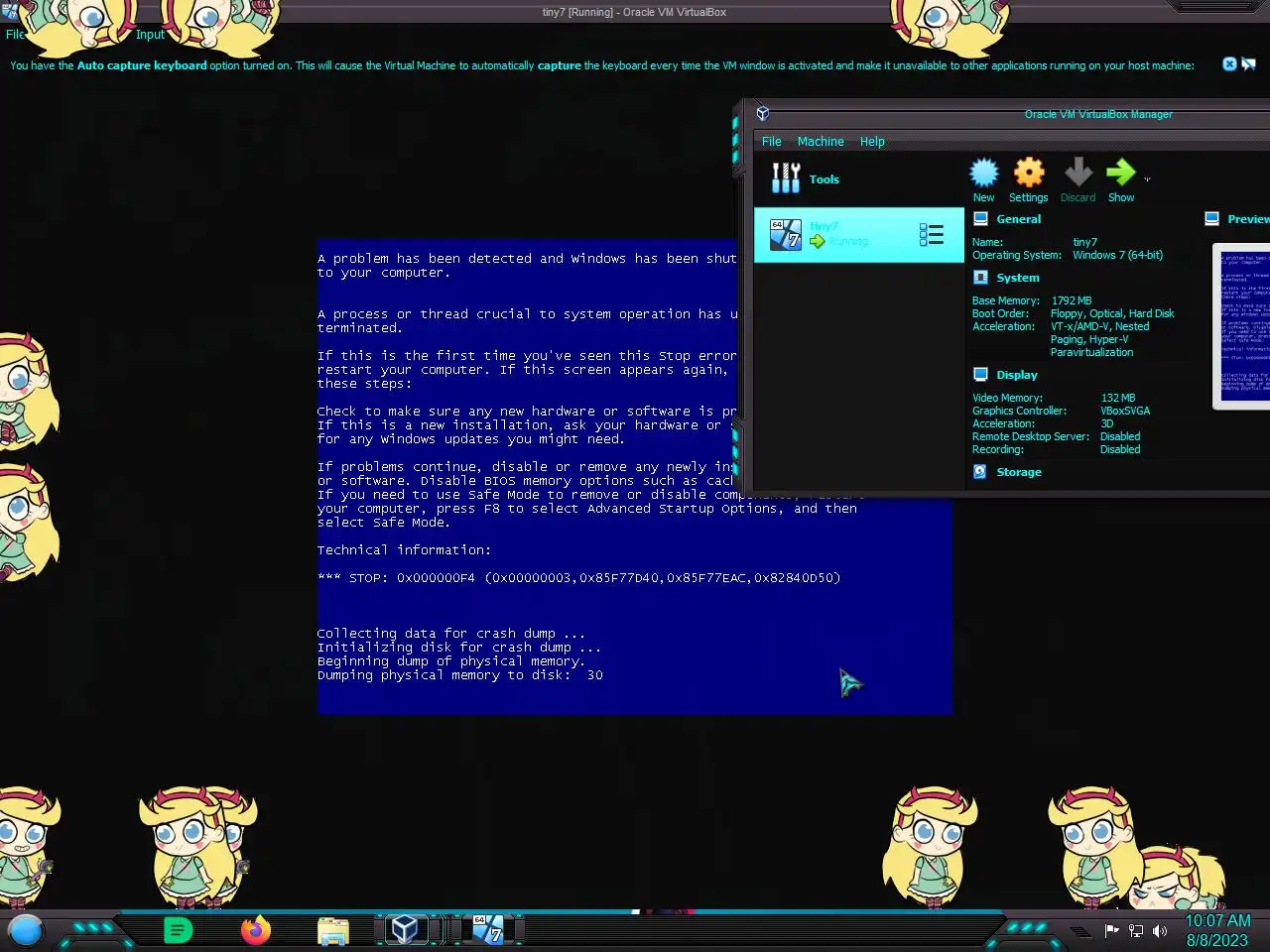
Task: Click the Display section screen icon
Action: pos(980,375)
